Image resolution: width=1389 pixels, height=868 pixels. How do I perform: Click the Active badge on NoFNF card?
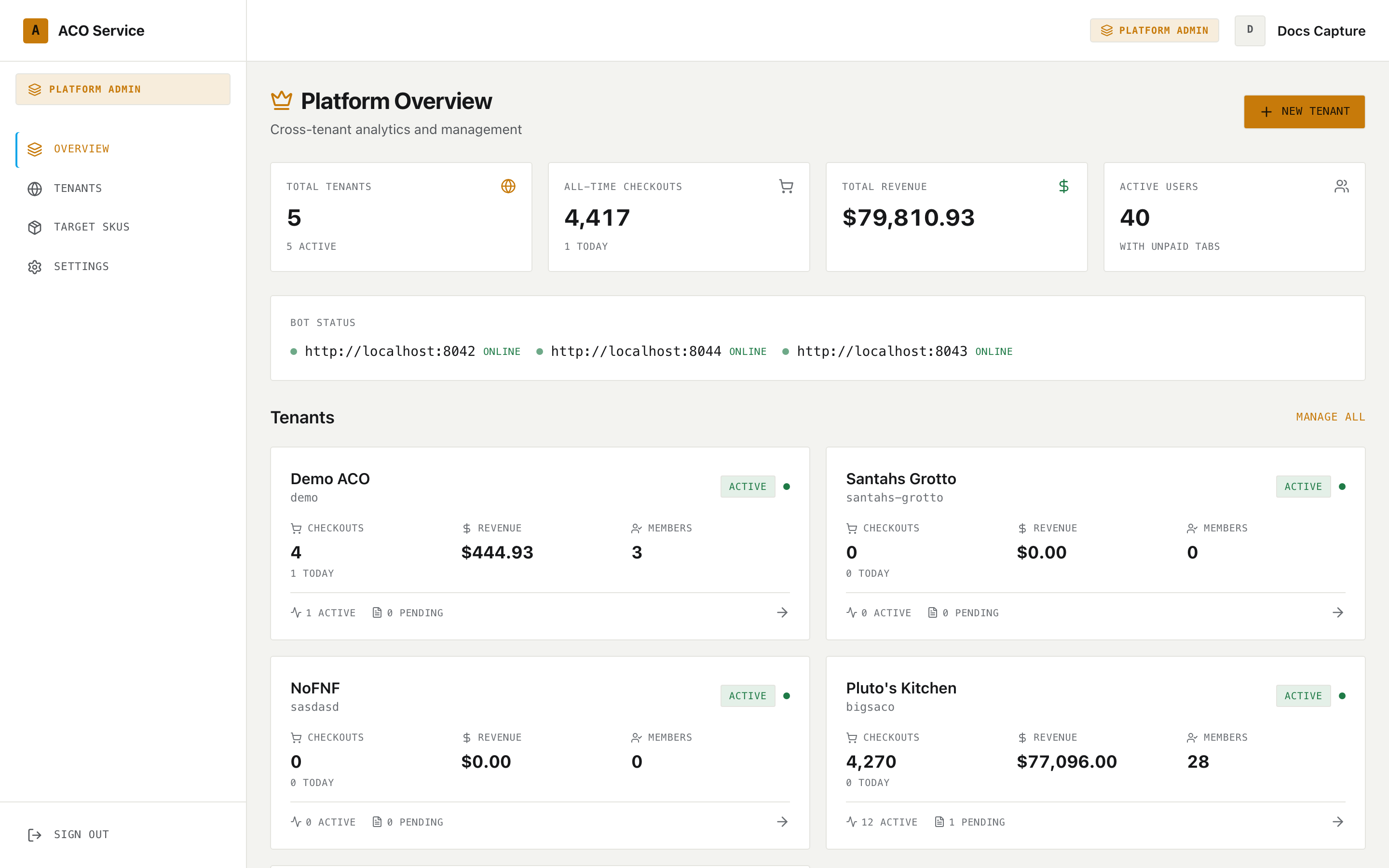pyautogui.click(x=747, y=696)
